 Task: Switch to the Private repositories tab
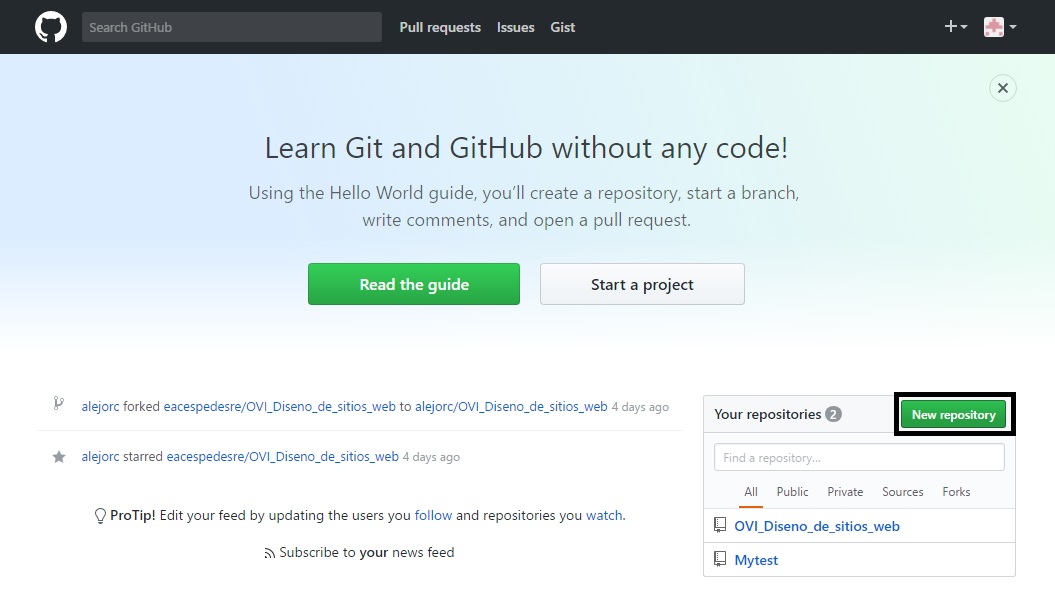click(x=845, y=492)
